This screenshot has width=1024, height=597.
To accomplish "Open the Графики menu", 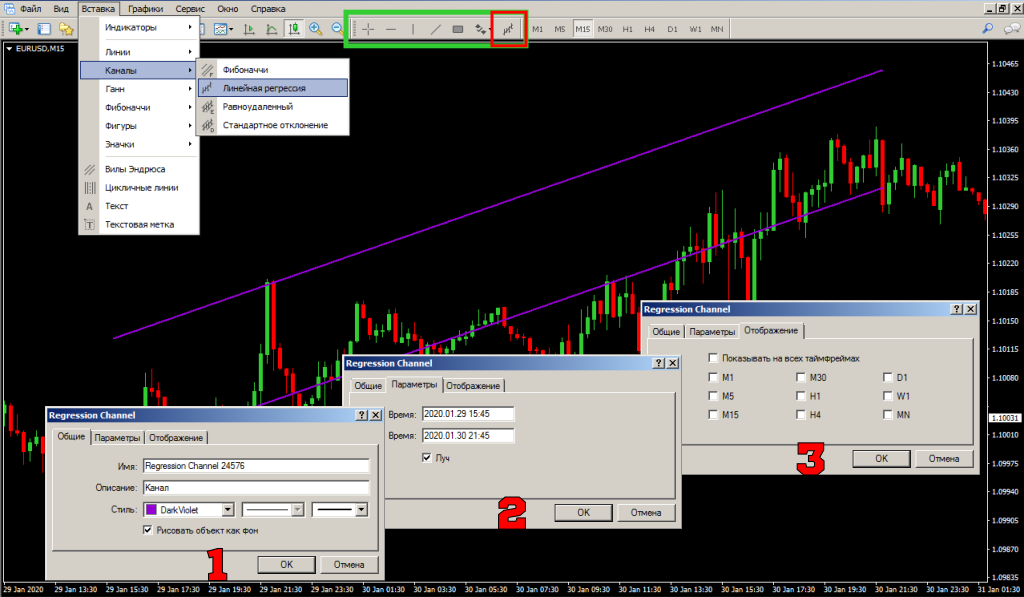I will click(x=145, y=8).
